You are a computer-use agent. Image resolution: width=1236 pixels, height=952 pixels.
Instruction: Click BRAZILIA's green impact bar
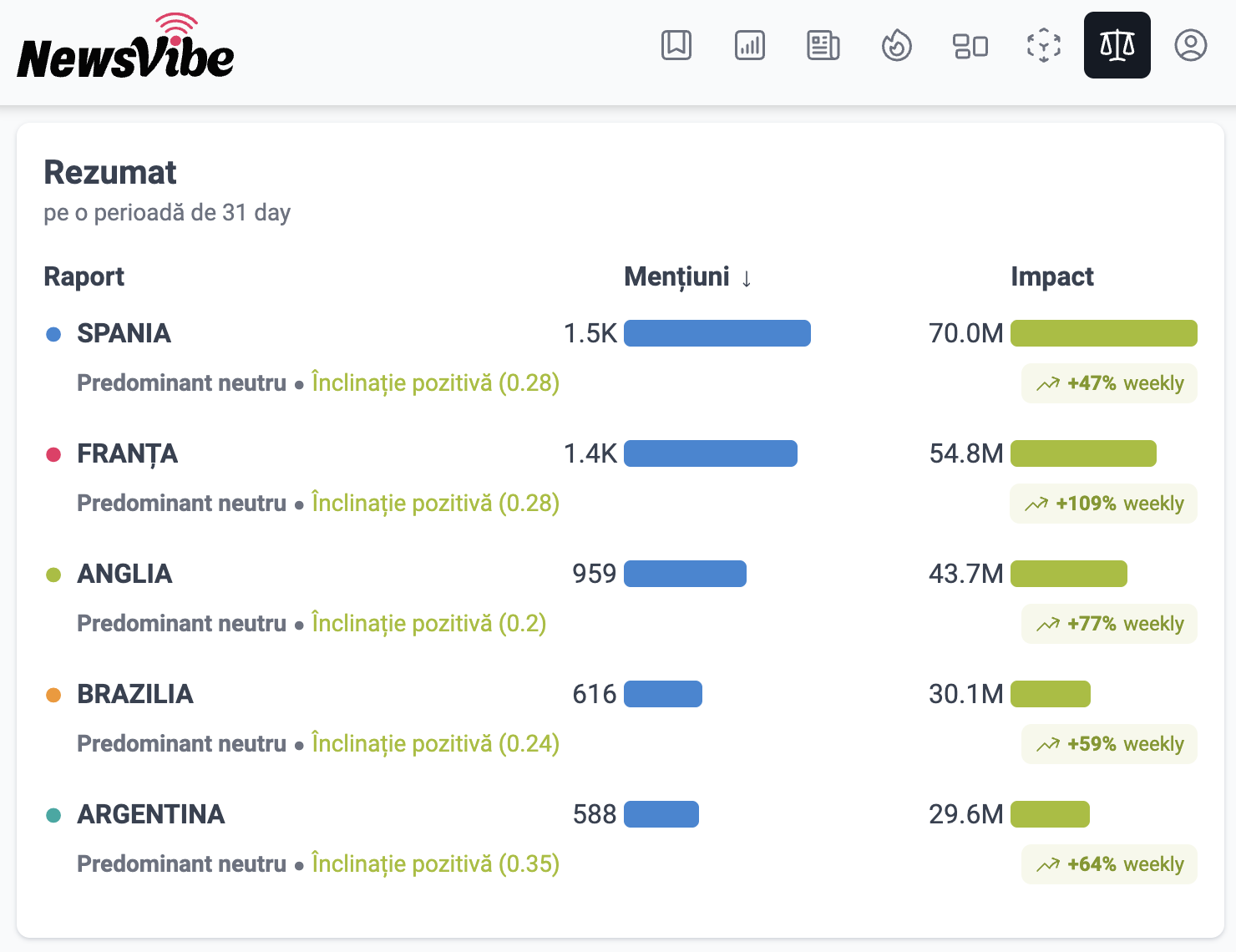[1051, 694]
